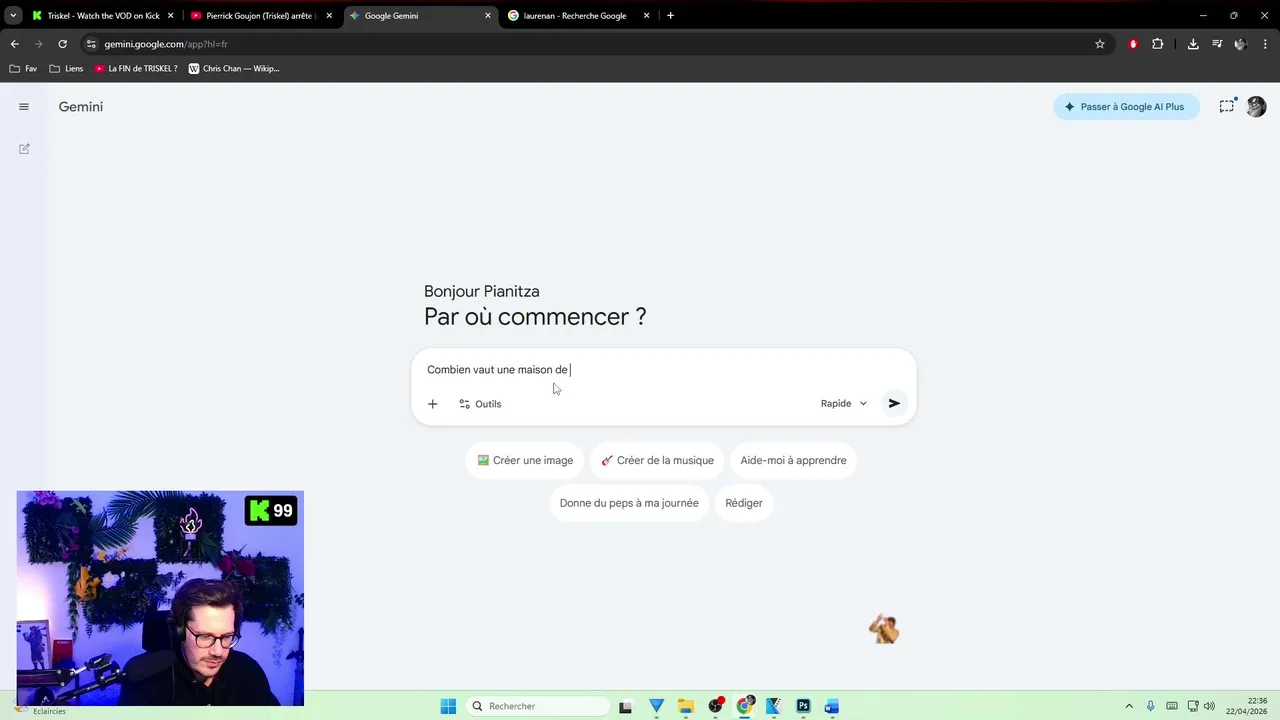Open File Explorer from the taskbar
Viewport: 1280px width, 720px height.
point(686,706)
